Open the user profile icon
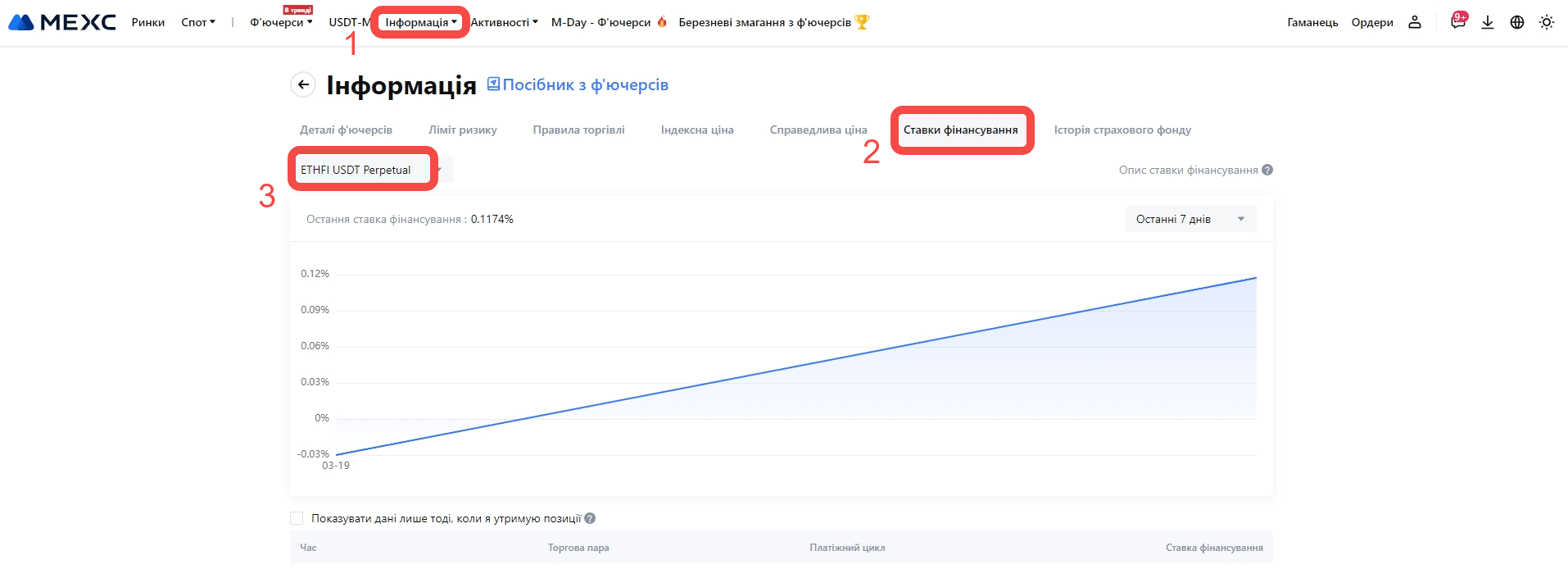 tap(1415, 22)
